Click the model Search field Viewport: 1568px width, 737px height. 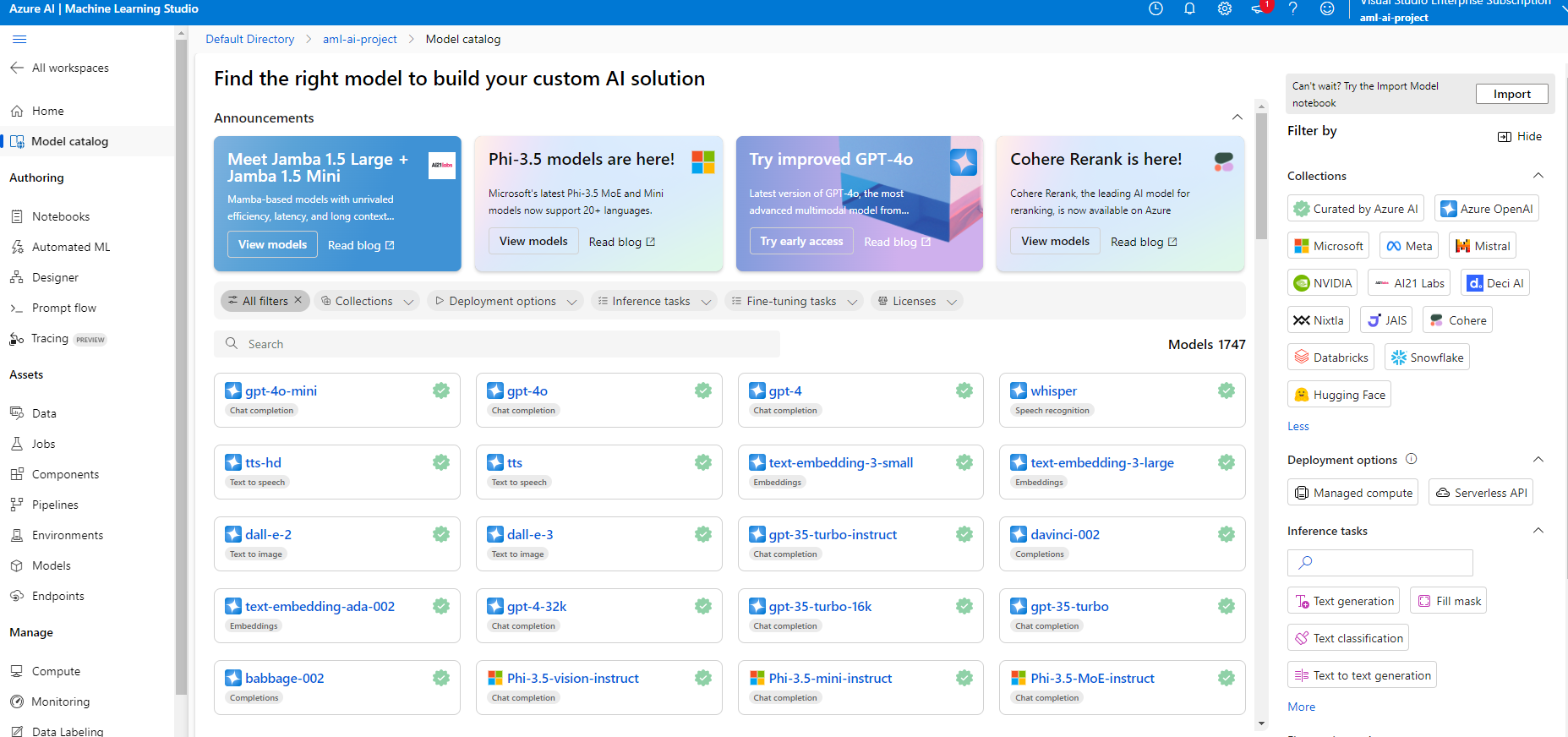497,344
